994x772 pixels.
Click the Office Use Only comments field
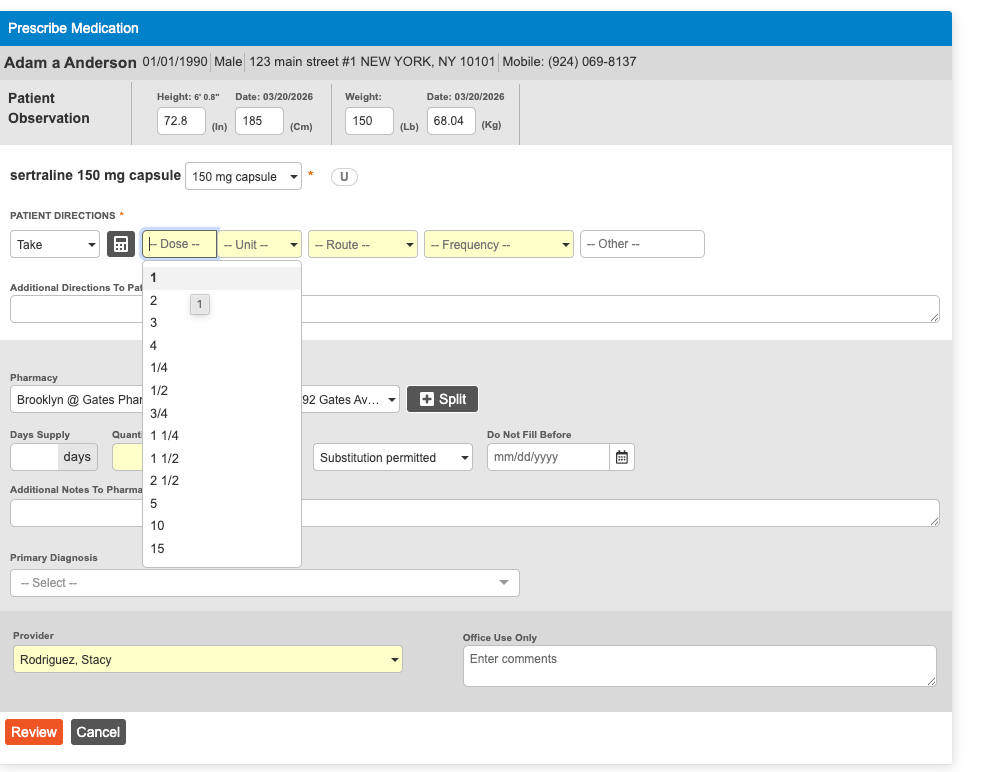click(x=699, y=666)
